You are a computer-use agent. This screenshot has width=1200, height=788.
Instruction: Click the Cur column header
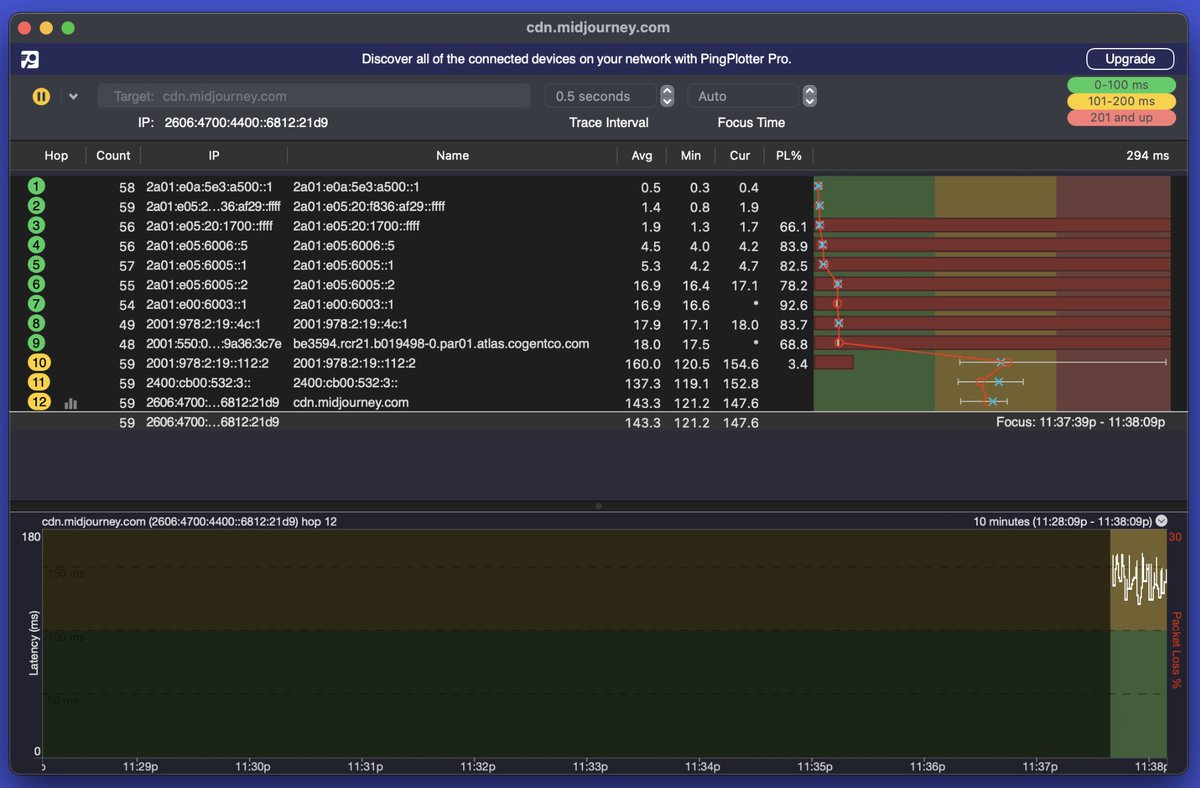(x=740, y=155)
